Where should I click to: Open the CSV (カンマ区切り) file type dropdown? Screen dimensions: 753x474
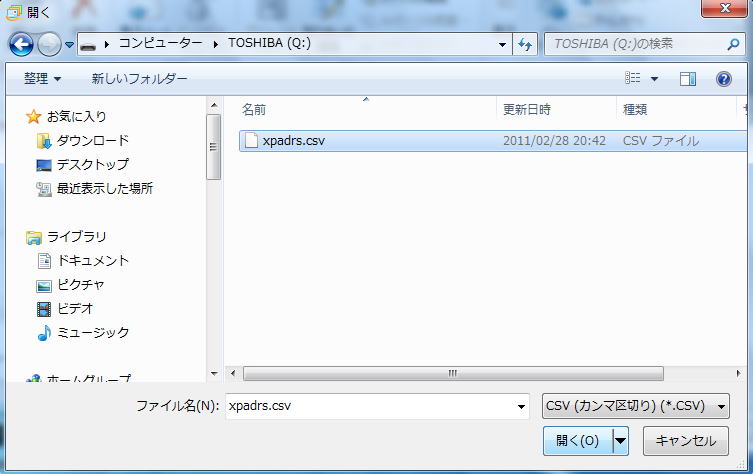click(635, 406)
